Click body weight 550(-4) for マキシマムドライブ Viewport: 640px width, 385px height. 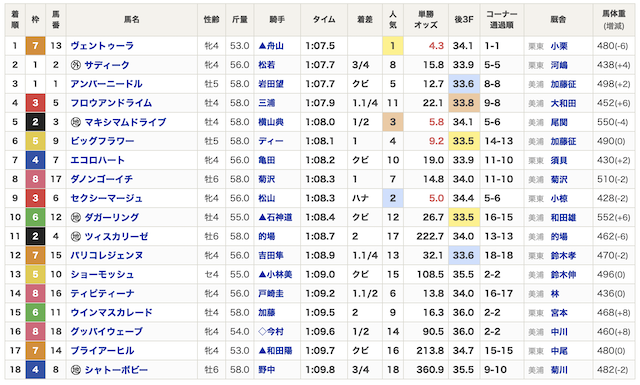tap(612, 122)
